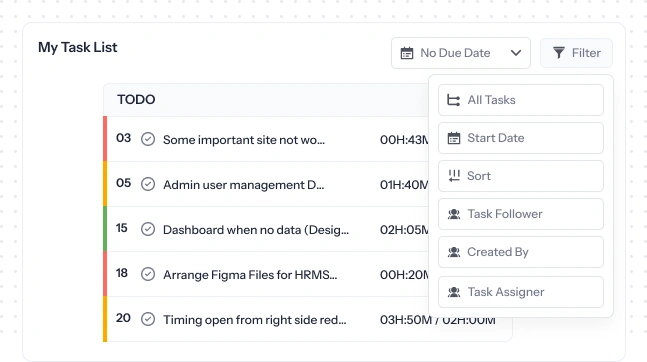Mark task 18 Arrange Figma Files complete
647x362 pixels.
(x=148, y=274)
